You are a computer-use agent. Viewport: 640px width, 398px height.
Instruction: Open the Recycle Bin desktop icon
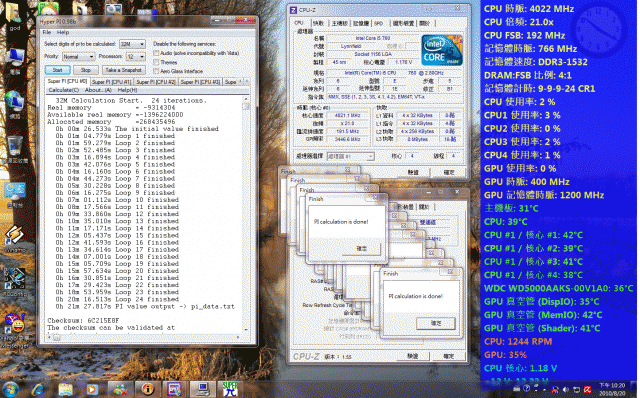pyautogui.click(x=15, y=149)
